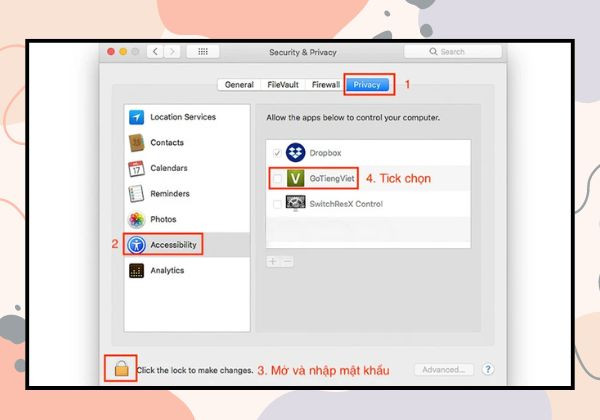Go forward with the right chevron

pyautogui.click(x=172, y=52)
